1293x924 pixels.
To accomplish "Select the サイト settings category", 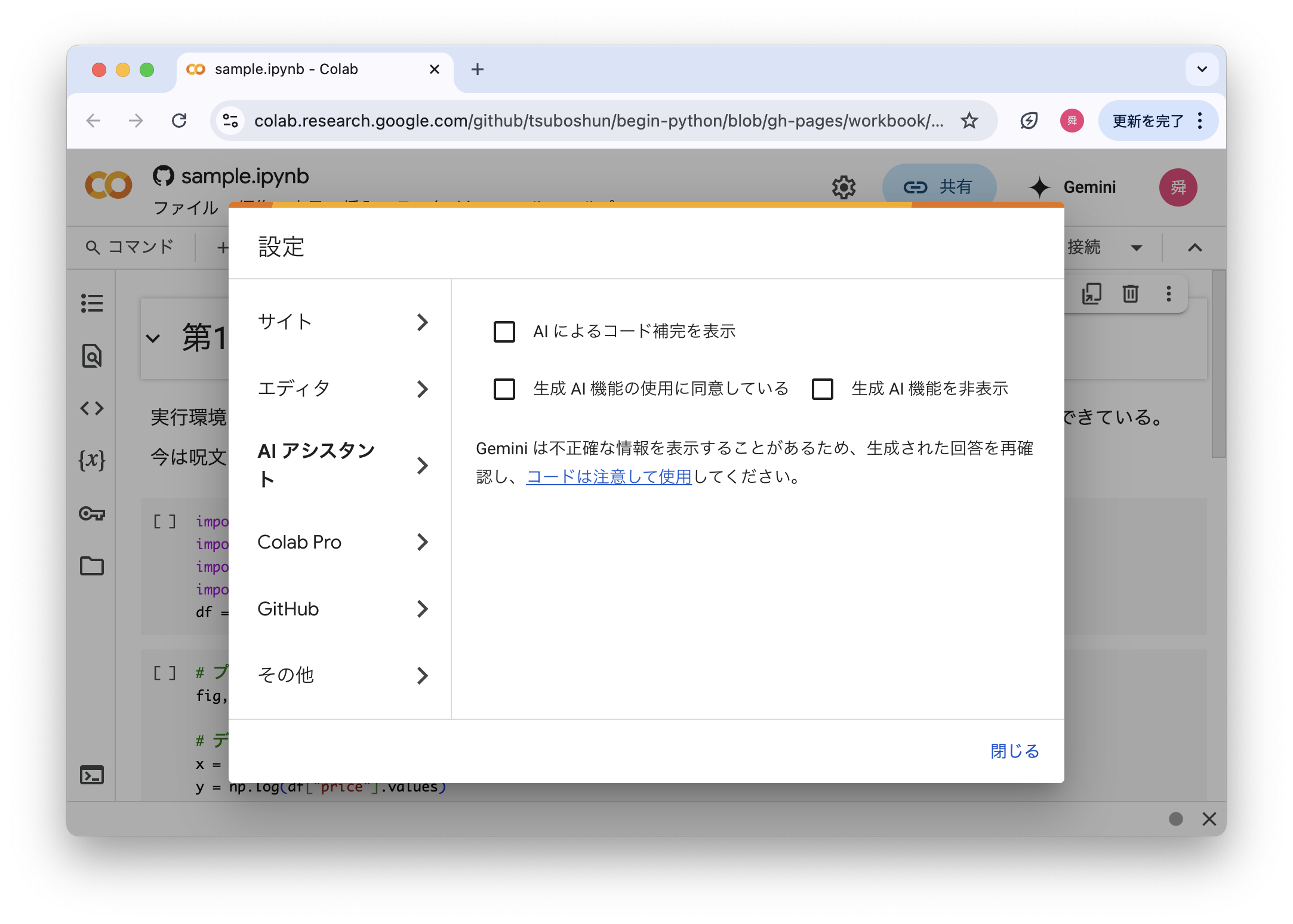I will [340, 322].
